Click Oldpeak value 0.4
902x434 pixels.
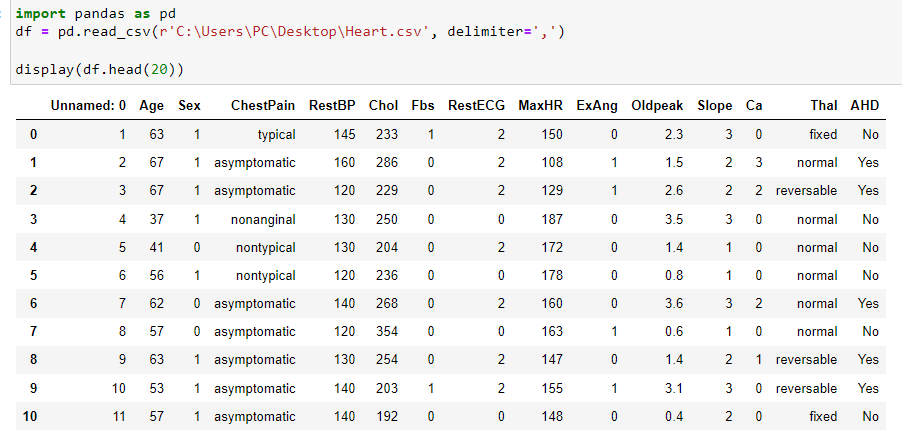[x=674, y=416]
